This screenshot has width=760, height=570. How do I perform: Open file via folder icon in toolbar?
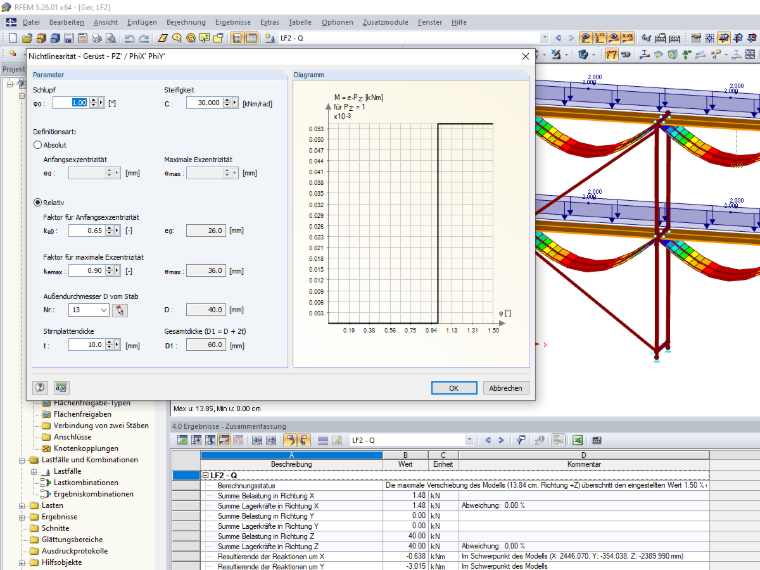pyautogui.click(x=27, y=38)
